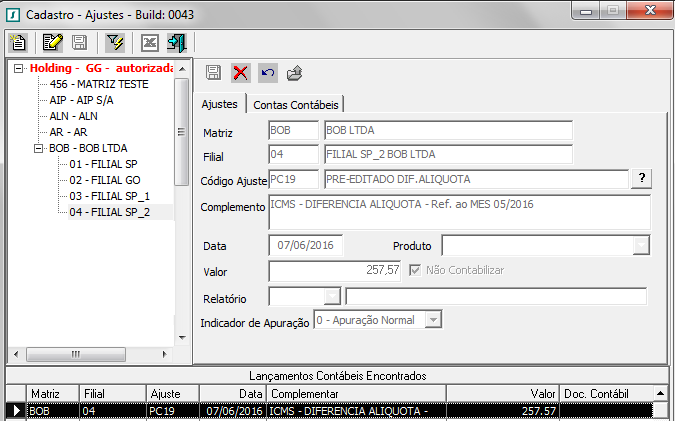Open the Relatório dropdown
This screenshot has height=421, width=675.
pos(332,296)
